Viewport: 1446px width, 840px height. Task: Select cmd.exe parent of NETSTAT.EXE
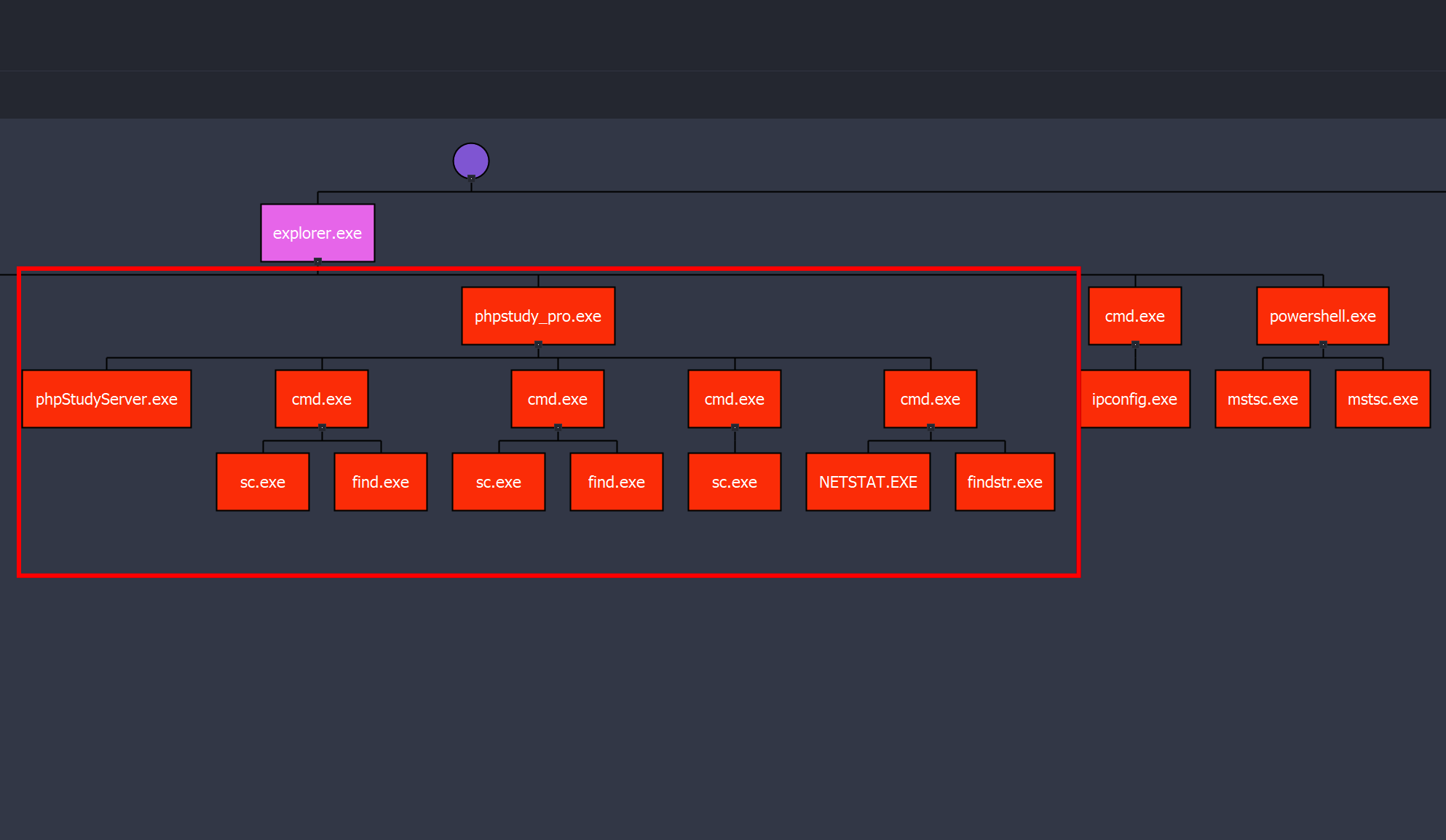pyautogui.click(x=931, y=399)
